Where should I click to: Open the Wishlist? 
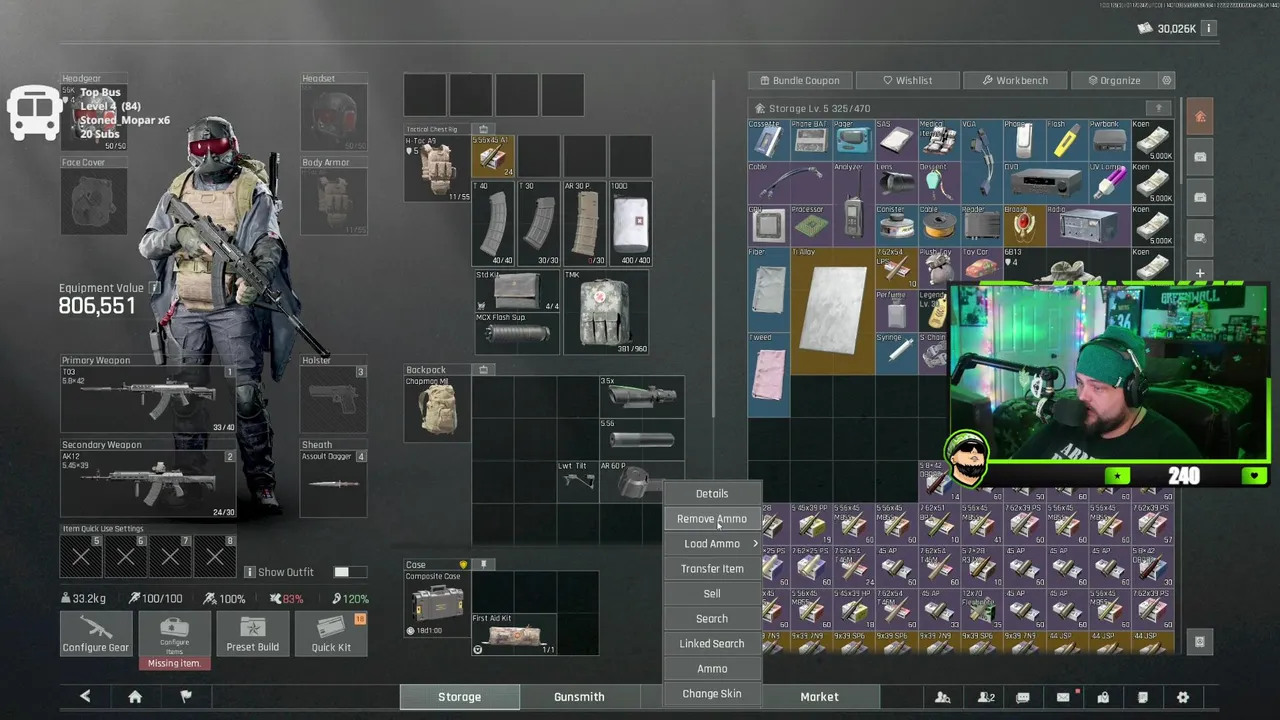pyautogui.click(x=907, y=80)
